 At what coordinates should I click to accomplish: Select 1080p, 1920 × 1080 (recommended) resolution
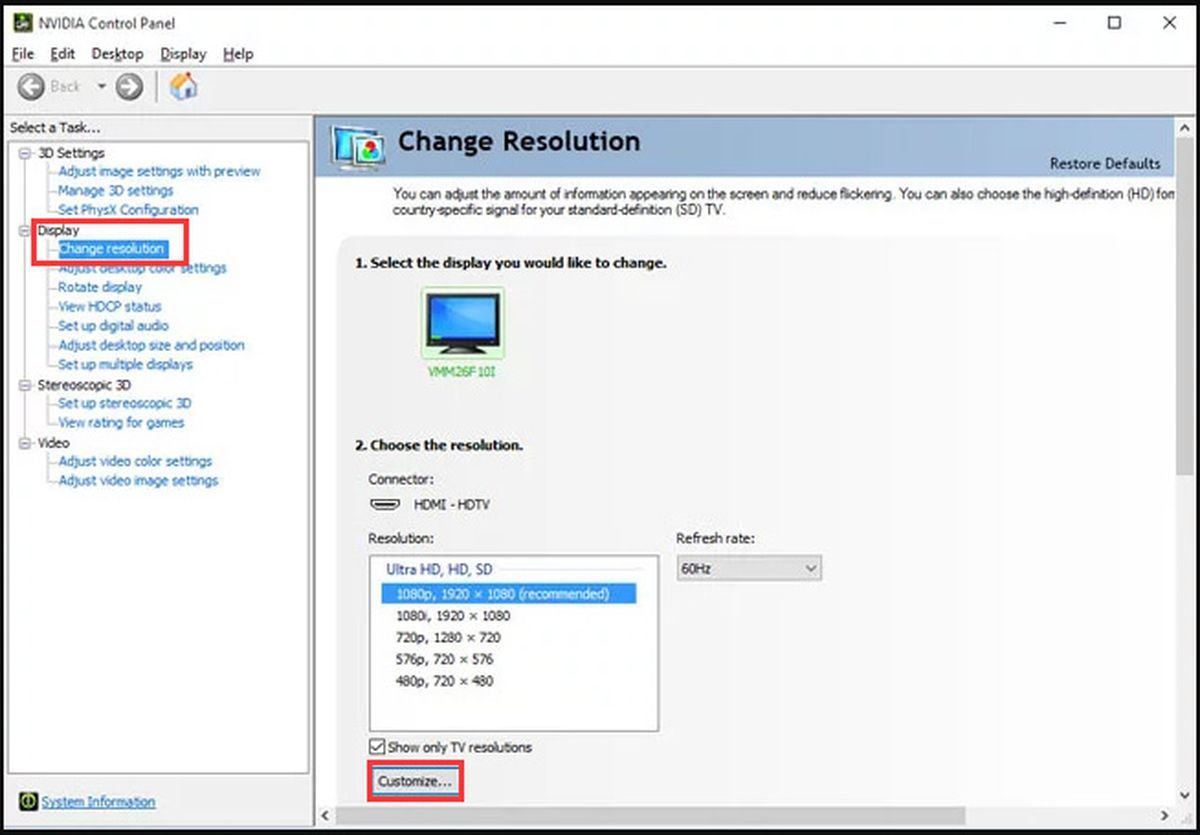[x=509, y=594]
